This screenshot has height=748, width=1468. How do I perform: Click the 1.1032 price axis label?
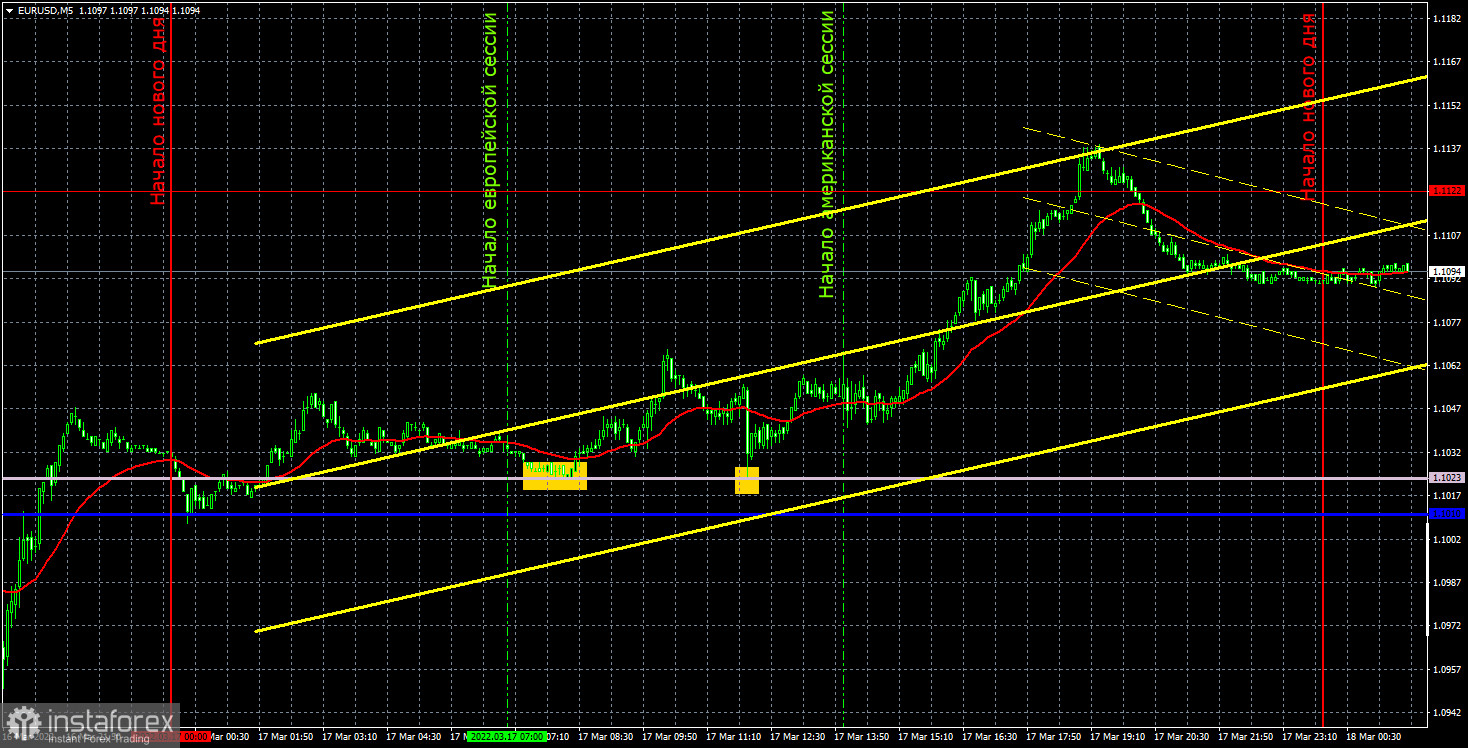click(1445, 453)
